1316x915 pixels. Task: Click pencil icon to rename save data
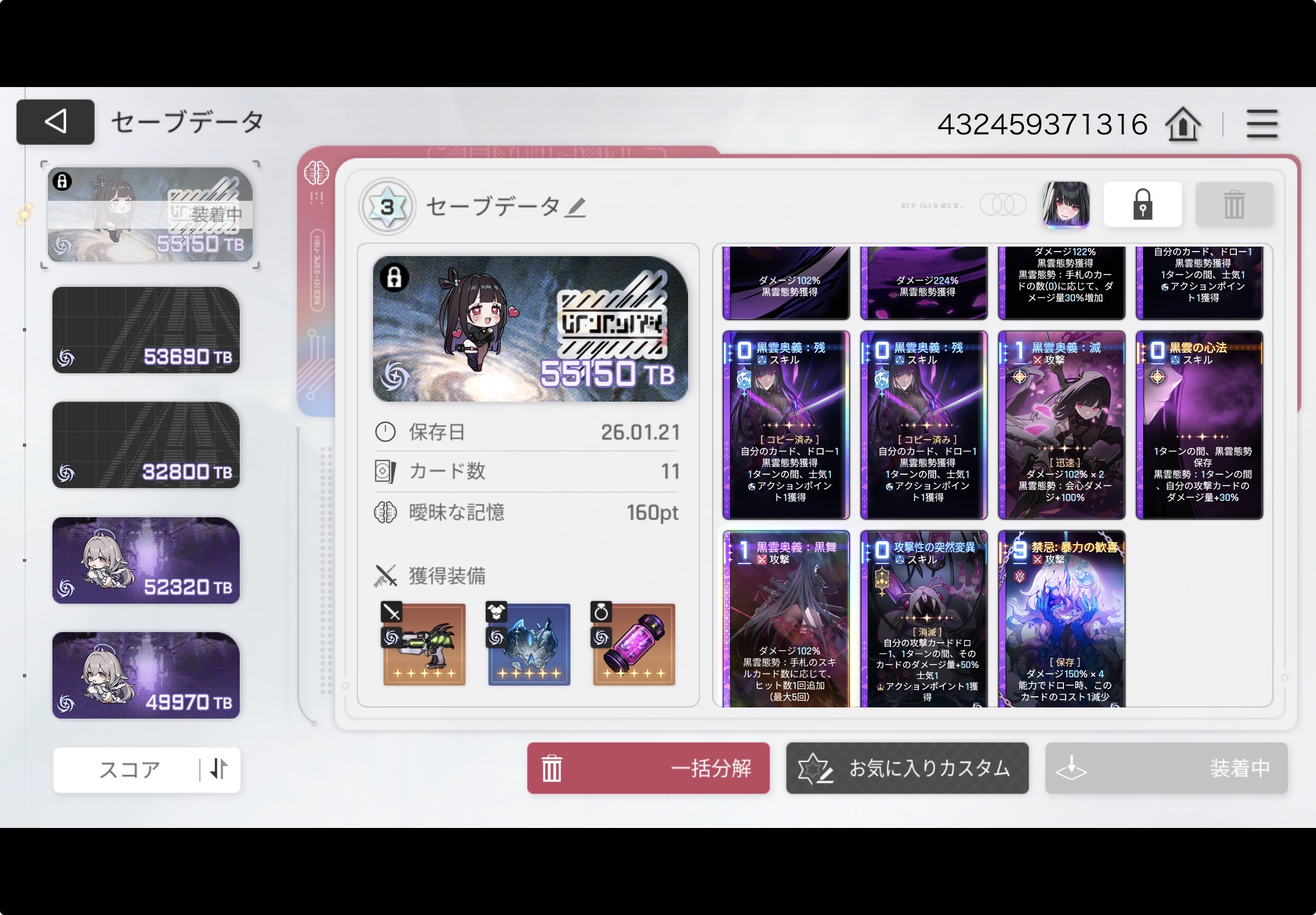pyautogui.click(x=575, y=208)
